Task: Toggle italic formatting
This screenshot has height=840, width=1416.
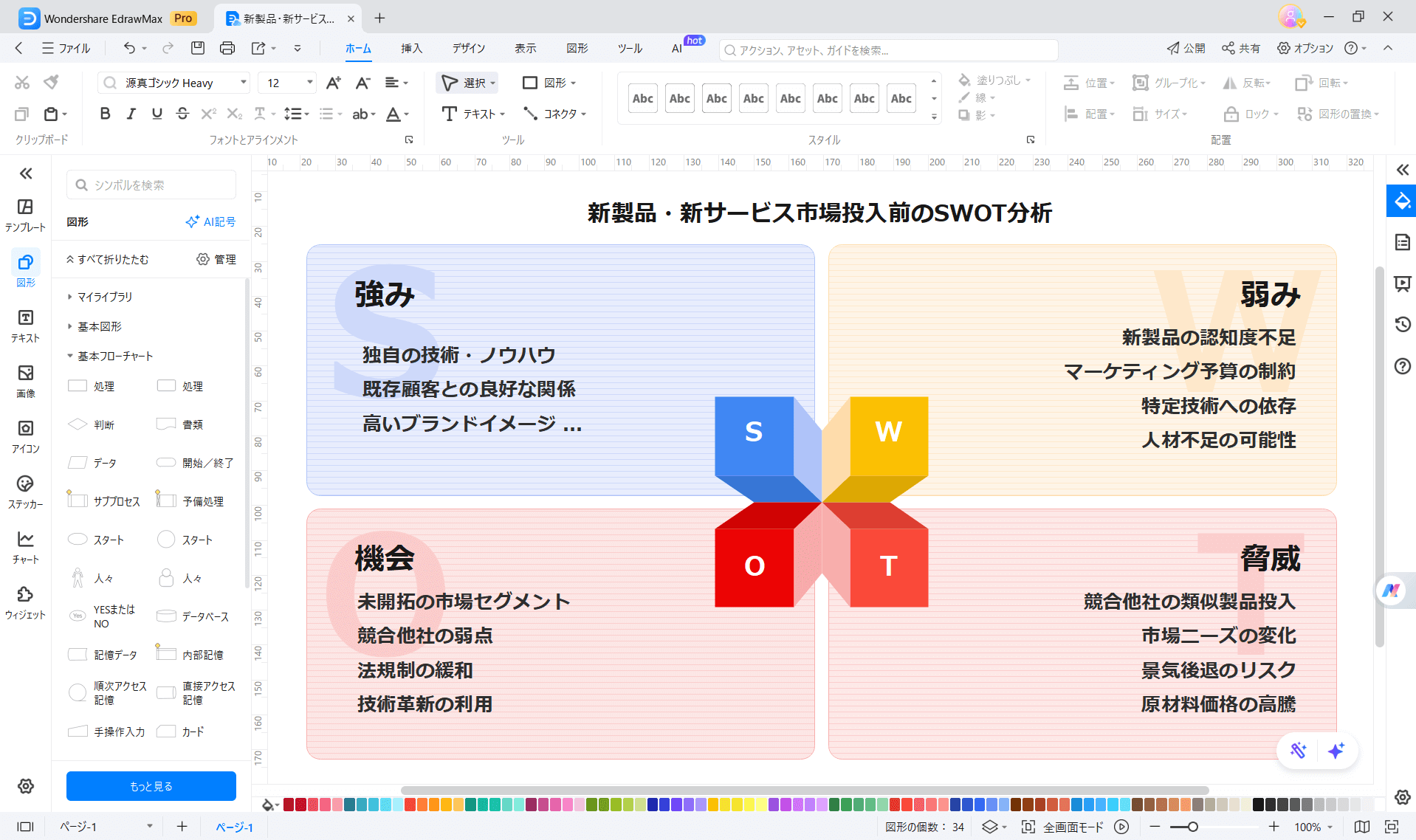Action: [131, 113]
